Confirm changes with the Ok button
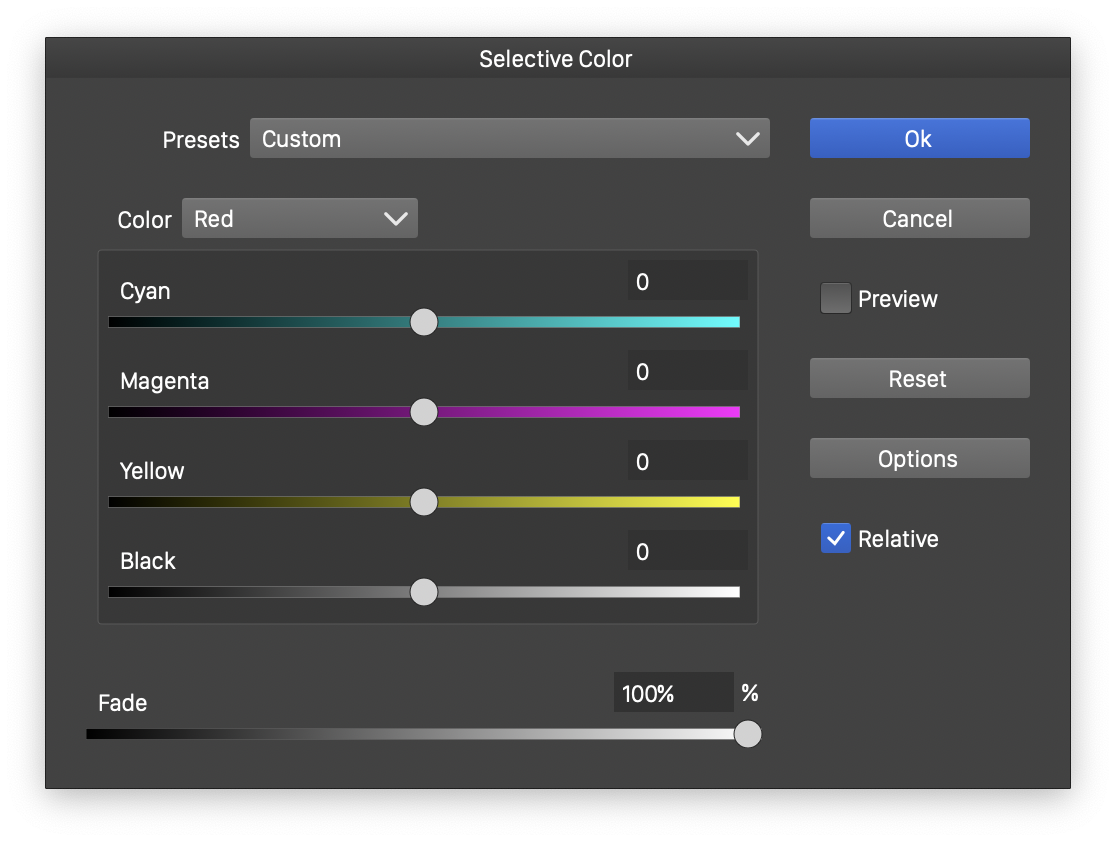This screenshot has width=1116, height=842. (x=918, y=139)
